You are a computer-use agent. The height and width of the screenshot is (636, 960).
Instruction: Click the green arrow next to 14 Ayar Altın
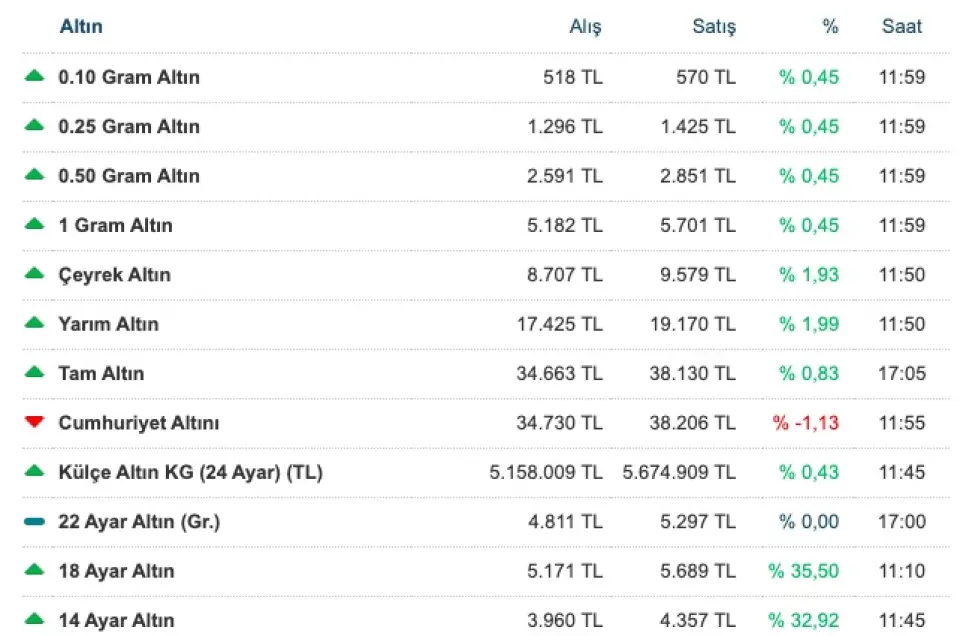click(x=35, y=619)
